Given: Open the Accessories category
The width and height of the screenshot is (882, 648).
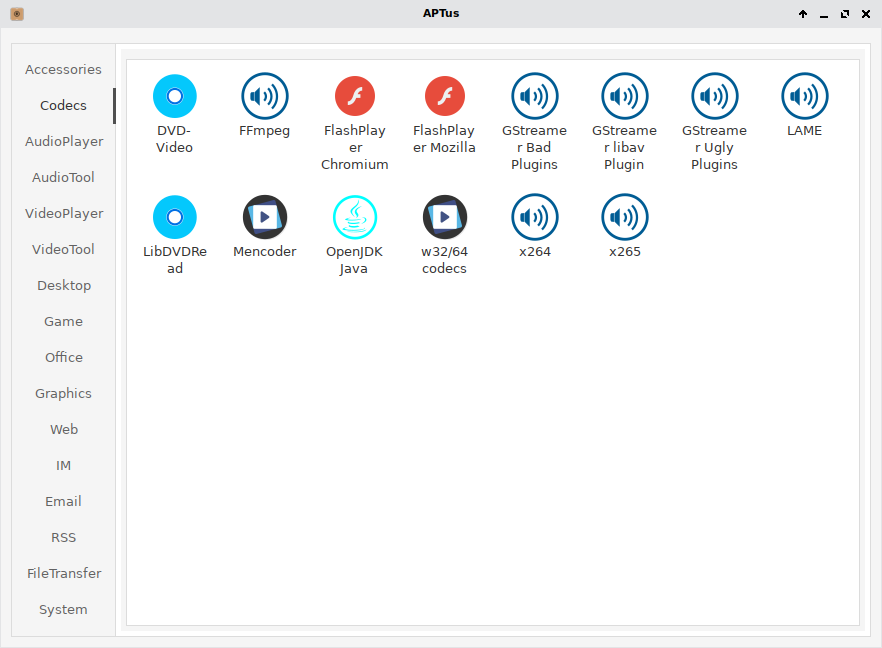Looking at the screenshot, I should click(x=64, y=69).
